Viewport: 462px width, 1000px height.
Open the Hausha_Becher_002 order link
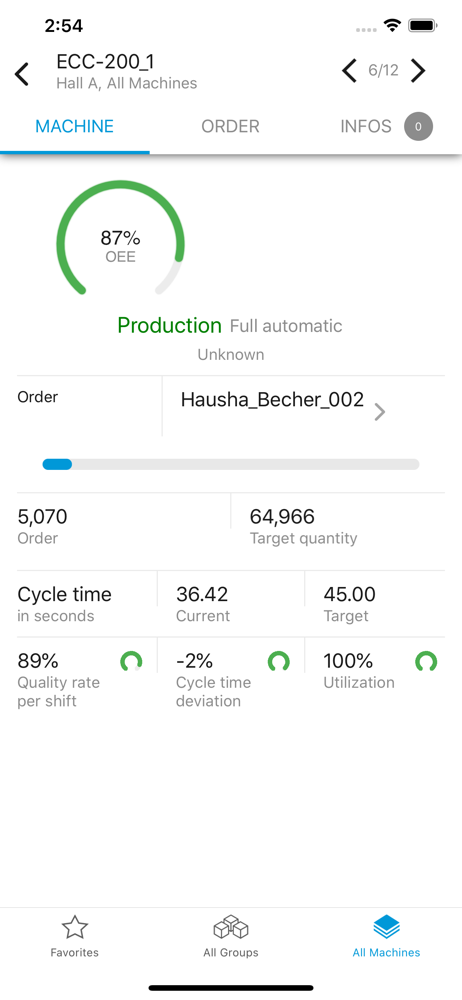pyautogui.click(x=272, y=400)
